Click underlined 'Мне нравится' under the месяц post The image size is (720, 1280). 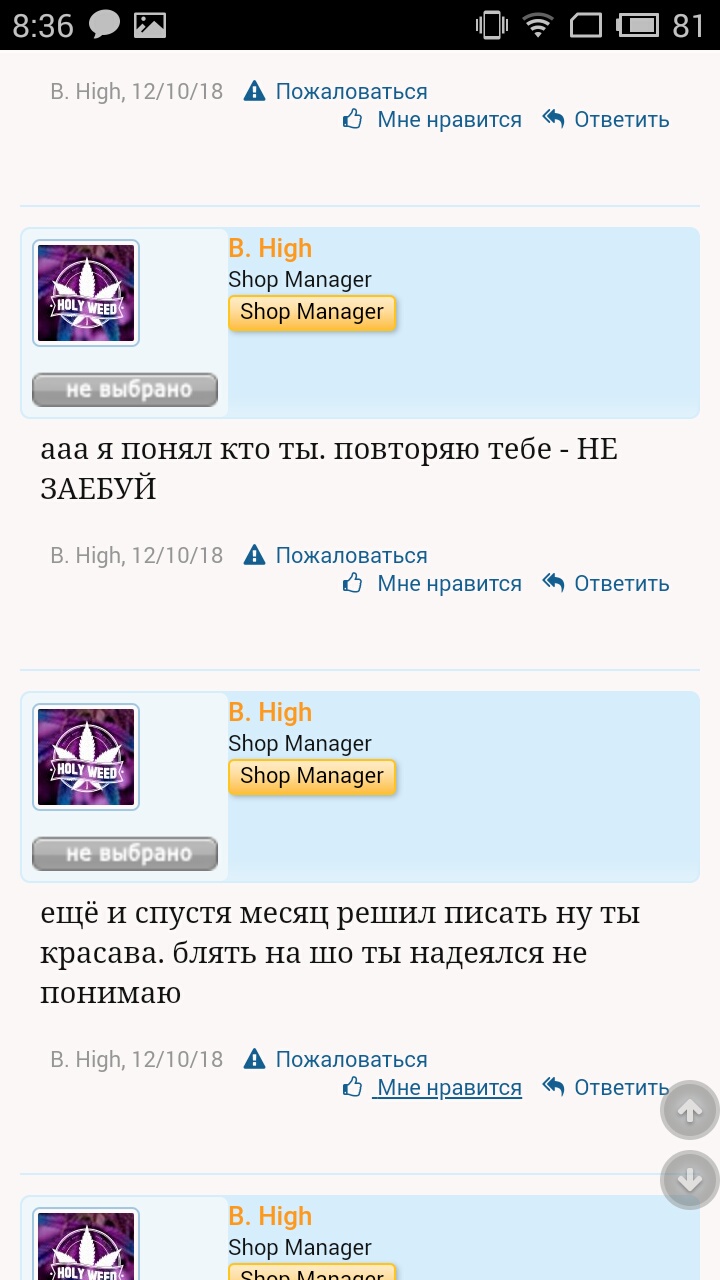449,1087
